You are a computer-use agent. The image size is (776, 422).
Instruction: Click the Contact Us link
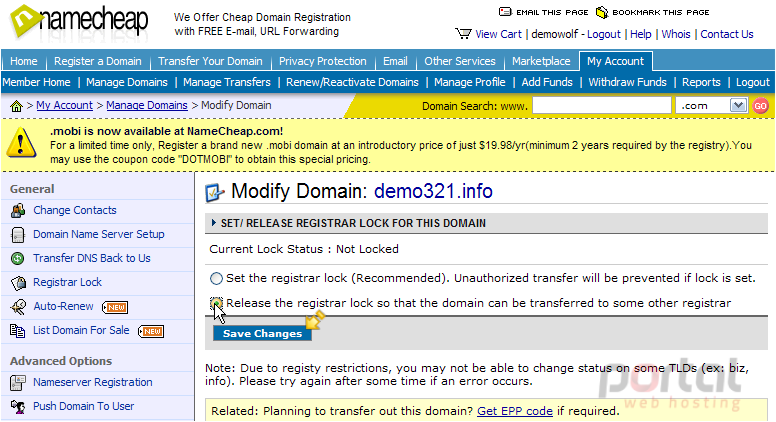click(727, 34)
